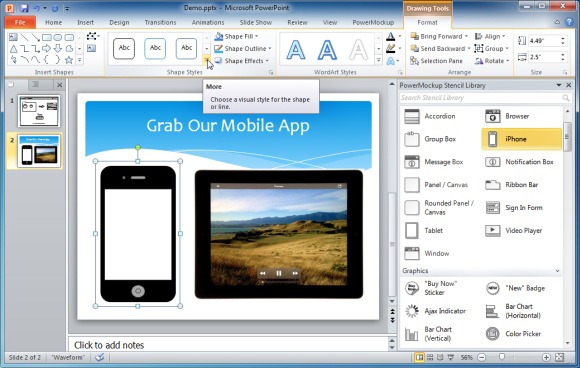The height and width of the screenshot is (368, 580).
Task: Open the Insert ribbon tab
Action: tap(85, 22)
